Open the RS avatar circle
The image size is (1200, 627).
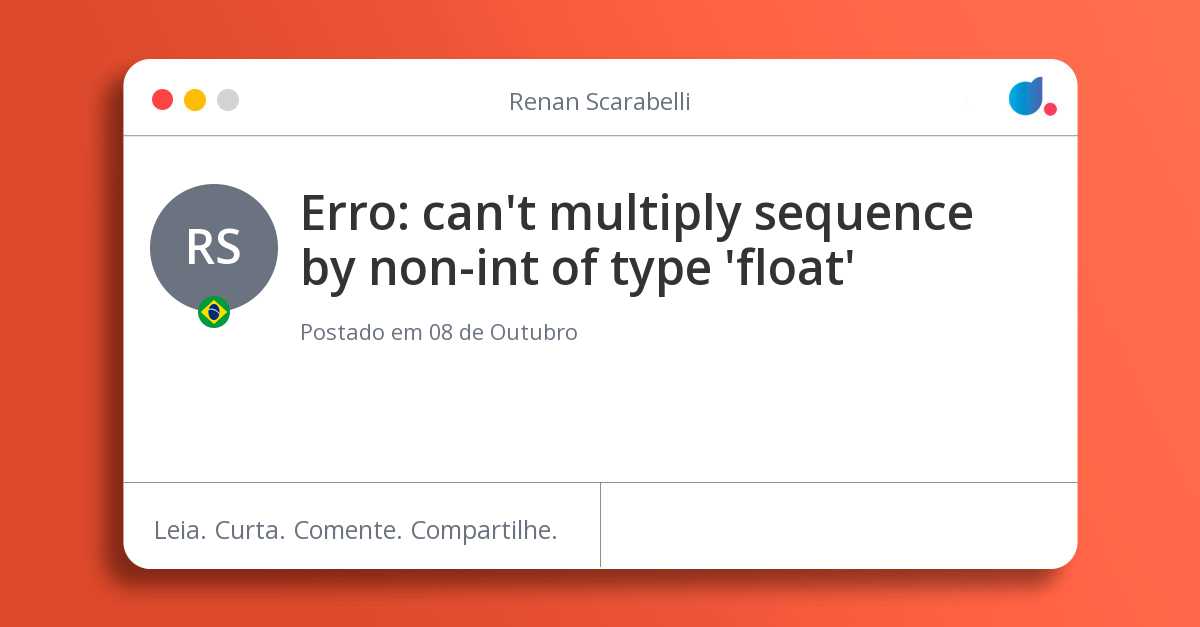(213, 247)
